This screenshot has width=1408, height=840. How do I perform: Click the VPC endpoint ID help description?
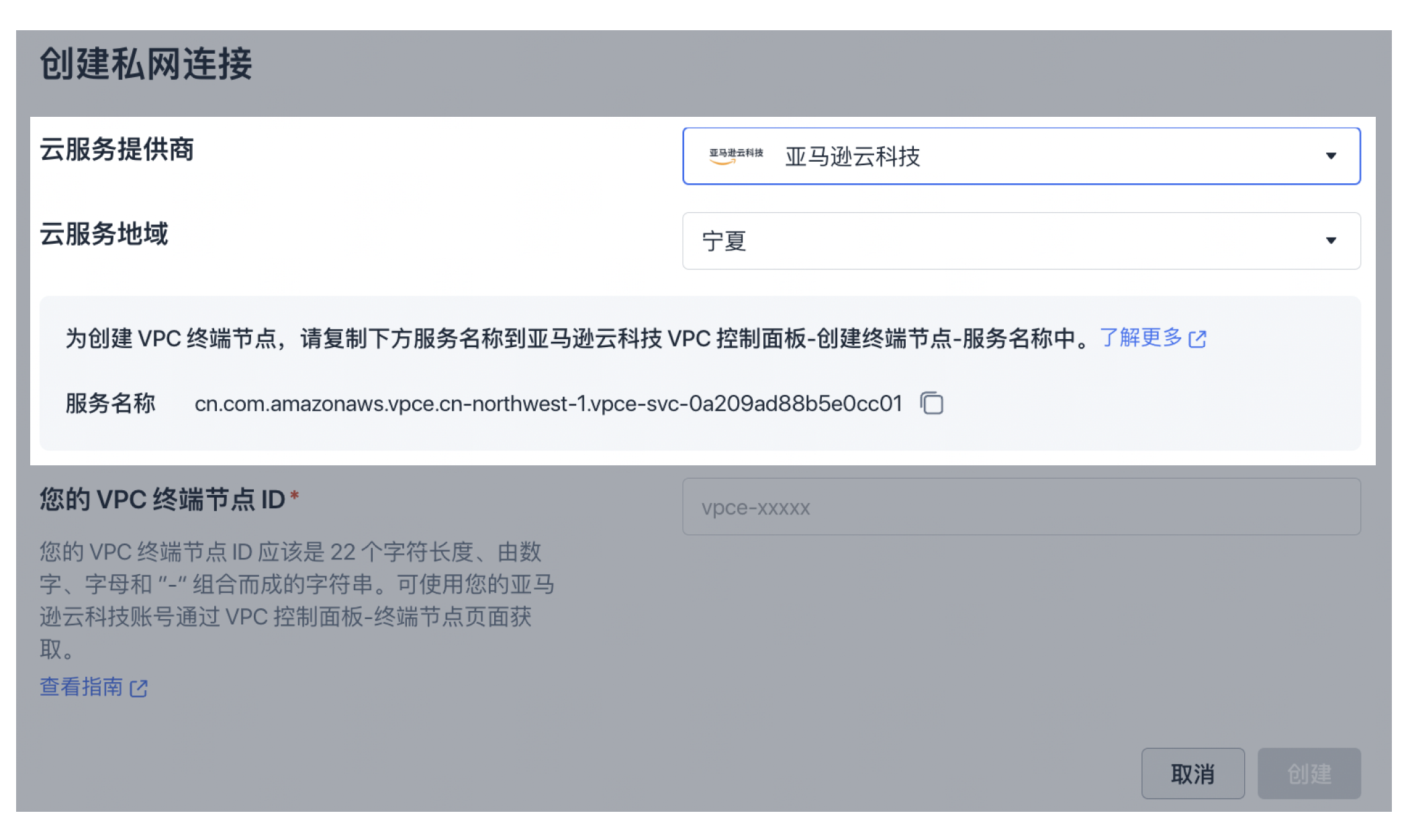coord(297,600)
